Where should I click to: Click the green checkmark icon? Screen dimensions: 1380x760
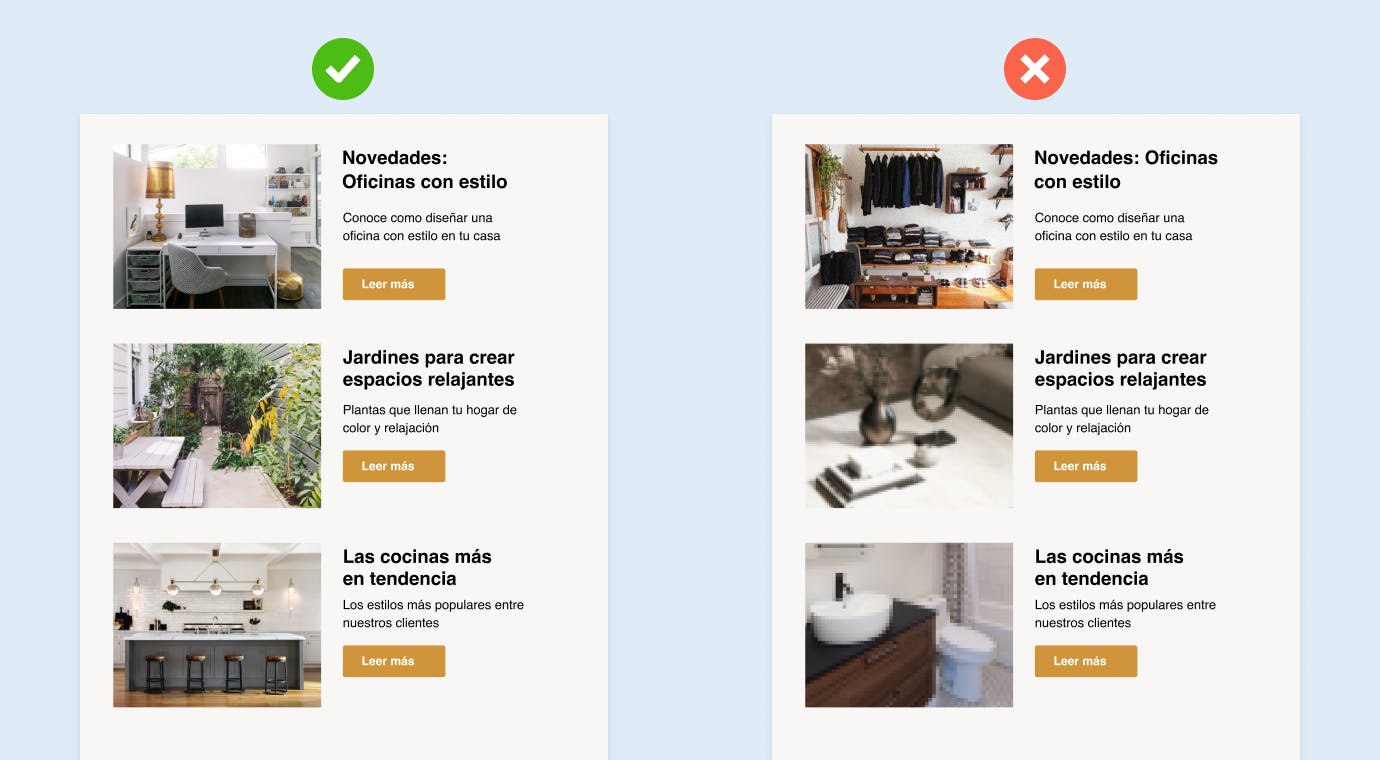[343, 69]
